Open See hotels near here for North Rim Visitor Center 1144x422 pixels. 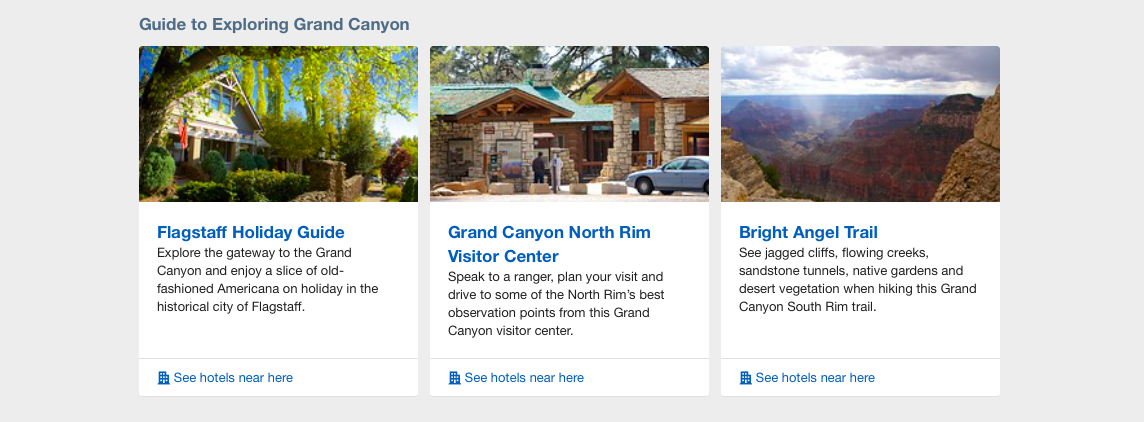pos(524,377)
